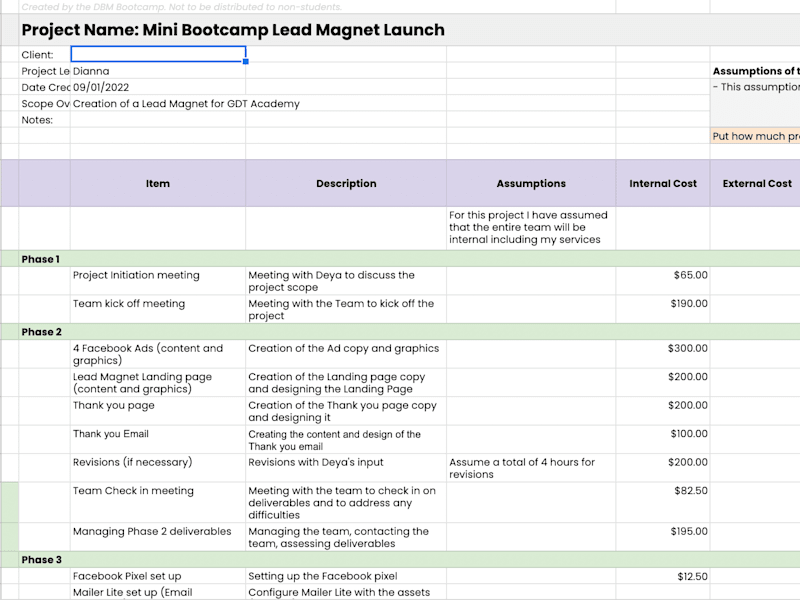The width and height of the screenshot is (800, 600).
Task: Select the 'Client:' label cell
Action: 44,55
